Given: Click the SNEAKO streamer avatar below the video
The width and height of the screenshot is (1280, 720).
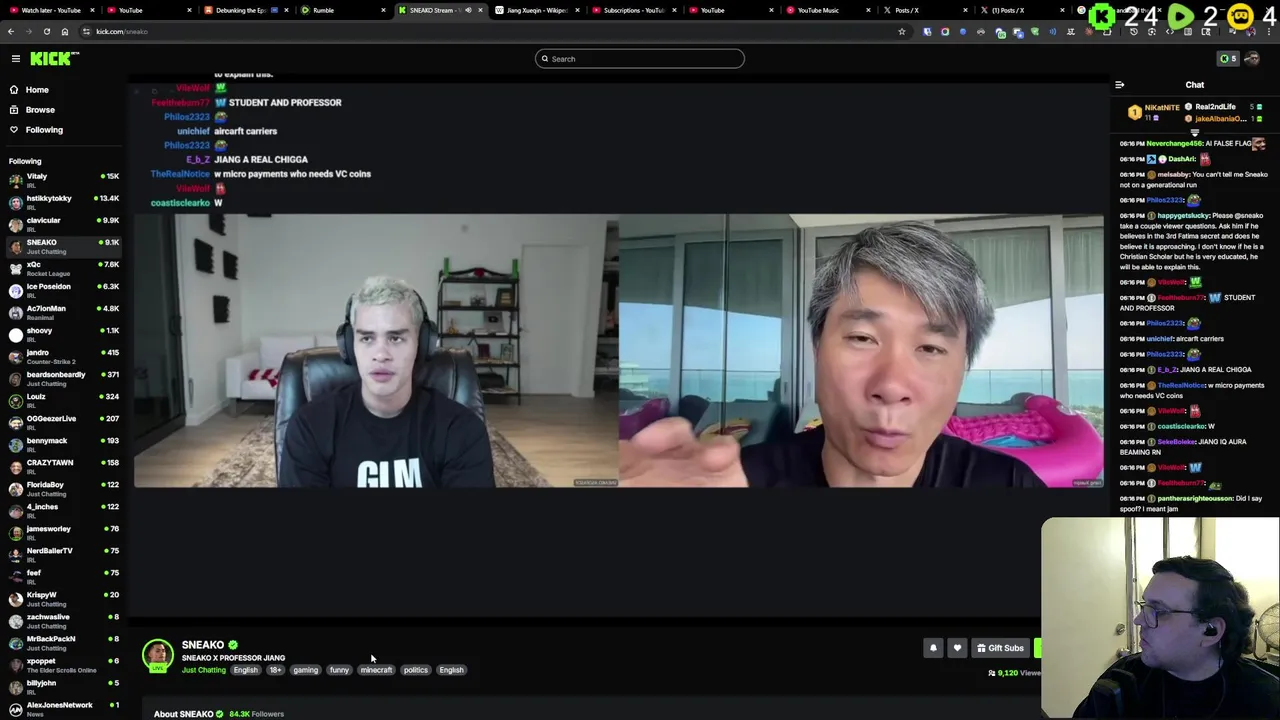Looking at the screenshot, I should pos(157,655).
